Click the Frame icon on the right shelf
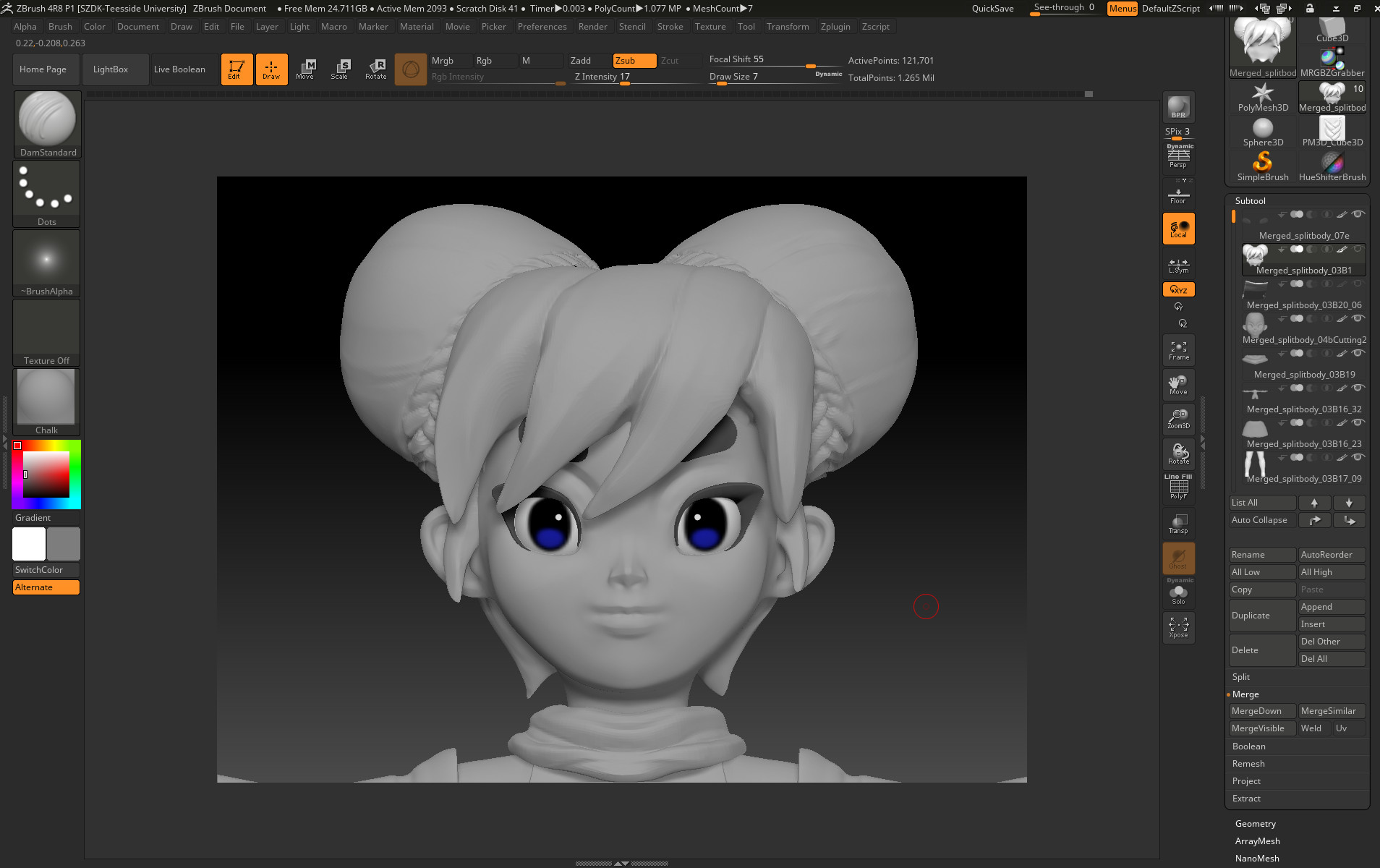Image resolution: width=1380 pixels, height=868 pixels. coord(1178,349)
